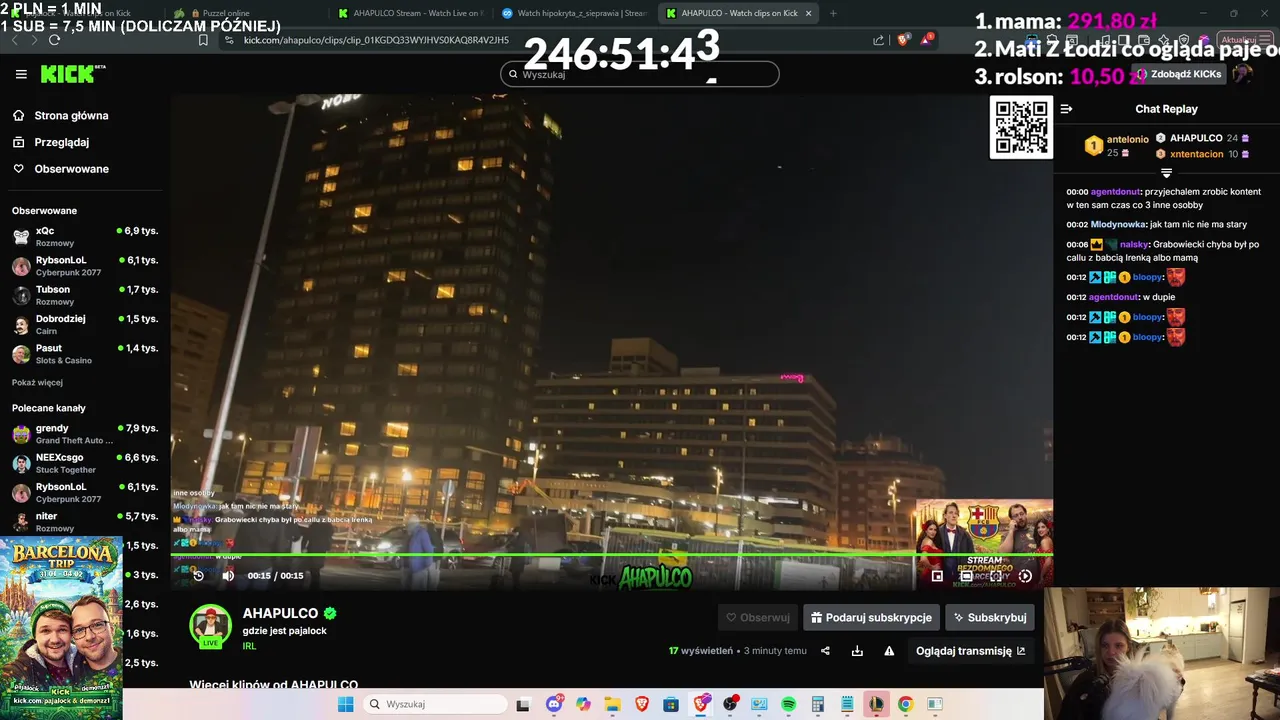The height and width of the screenshot is (720, 1280).
Task: Open NEEXcsgo recommended channel
Action: pyautogui.click(x=85, y=463)
